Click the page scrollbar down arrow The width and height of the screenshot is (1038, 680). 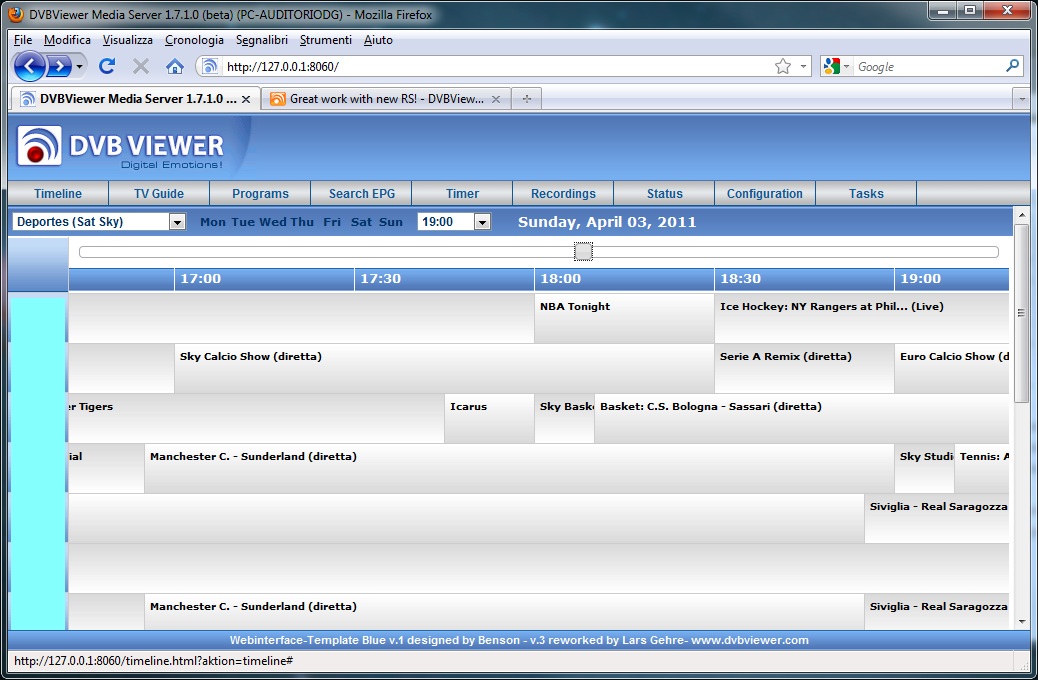pos(1021,622)
